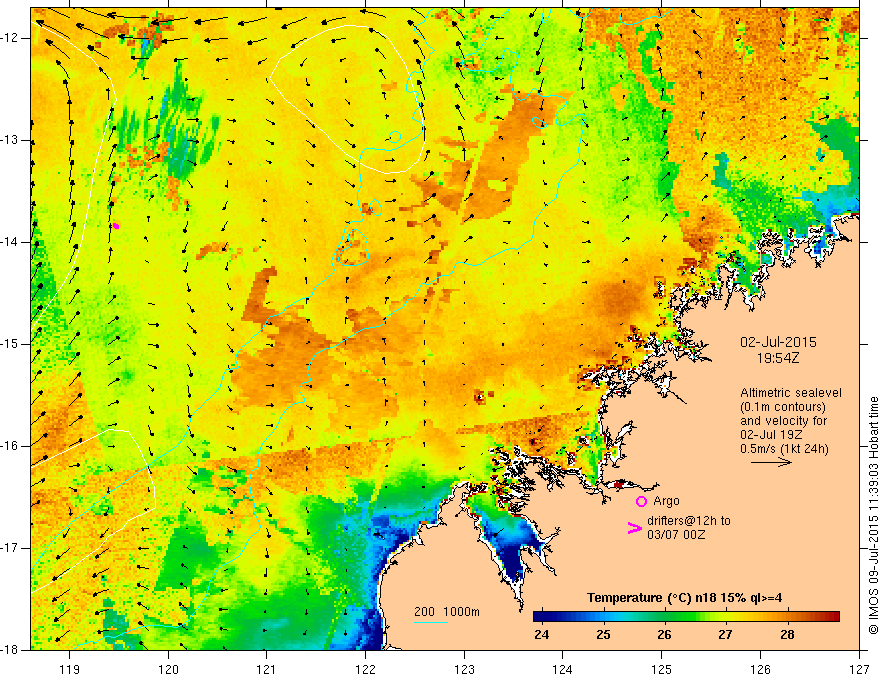Click the 'and velocity for' legend text

point(783,421)
